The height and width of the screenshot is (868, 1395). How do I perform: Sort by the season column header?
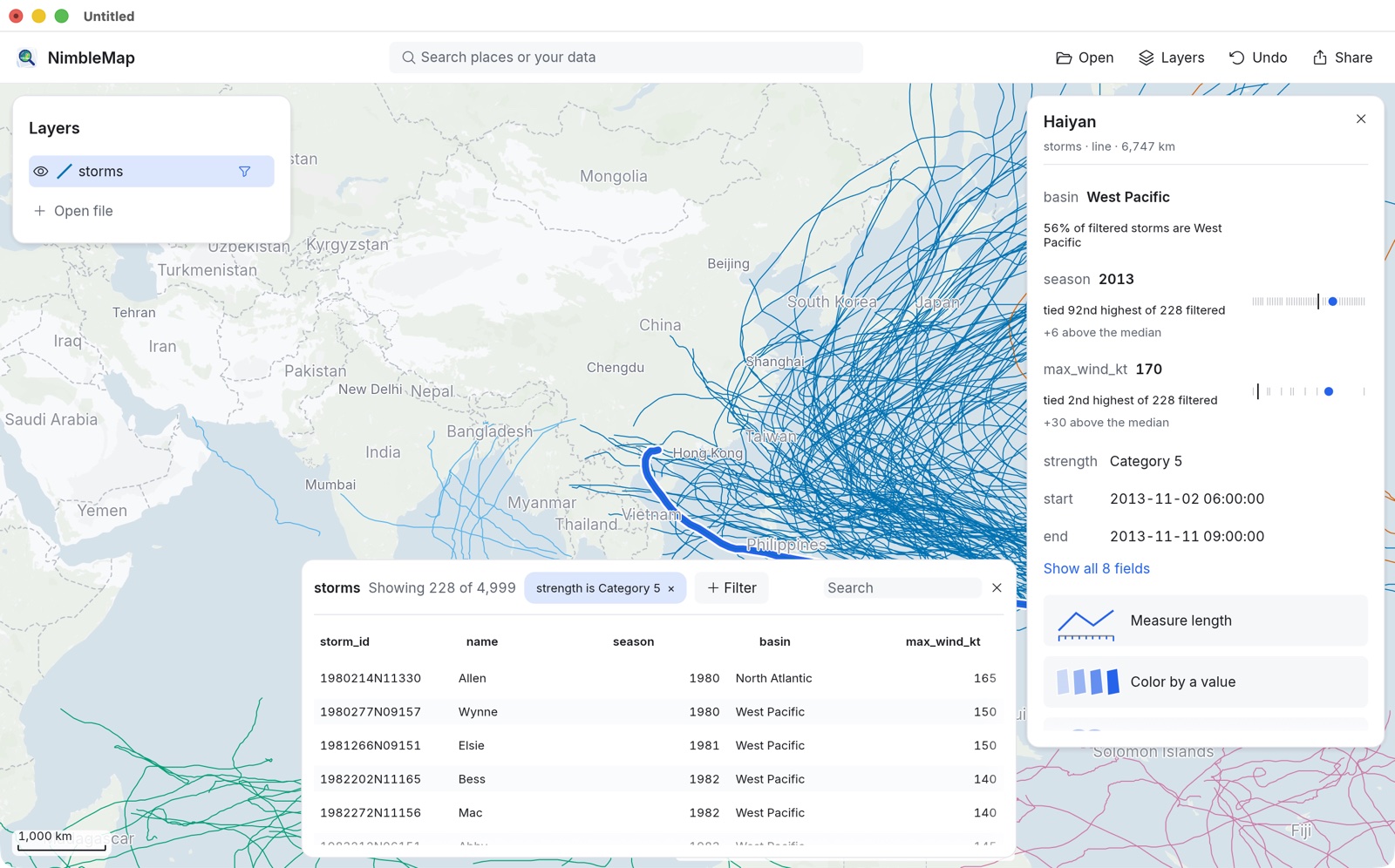(633, 641)
